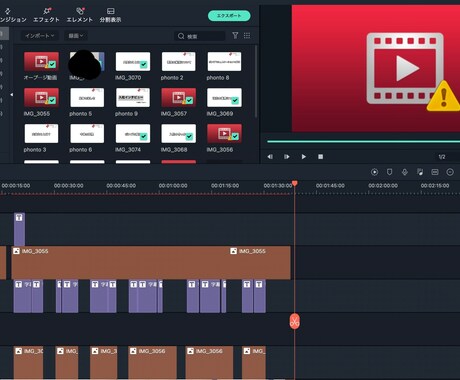Click the filter funnel icon
This screenshot has height=380, width=460.
235,35
